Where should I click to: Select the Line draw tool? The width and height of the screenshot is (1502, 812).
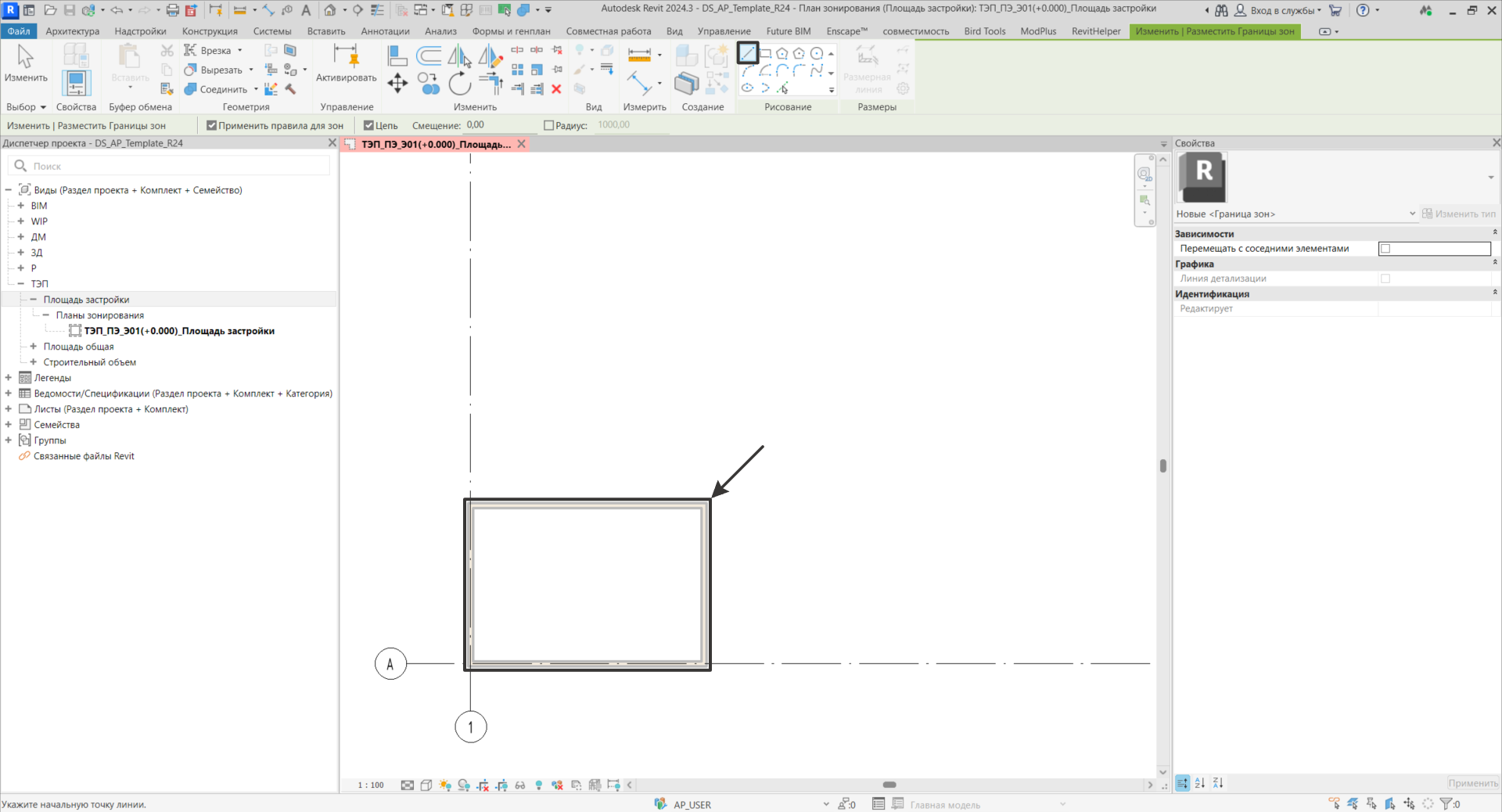point(748,53)
